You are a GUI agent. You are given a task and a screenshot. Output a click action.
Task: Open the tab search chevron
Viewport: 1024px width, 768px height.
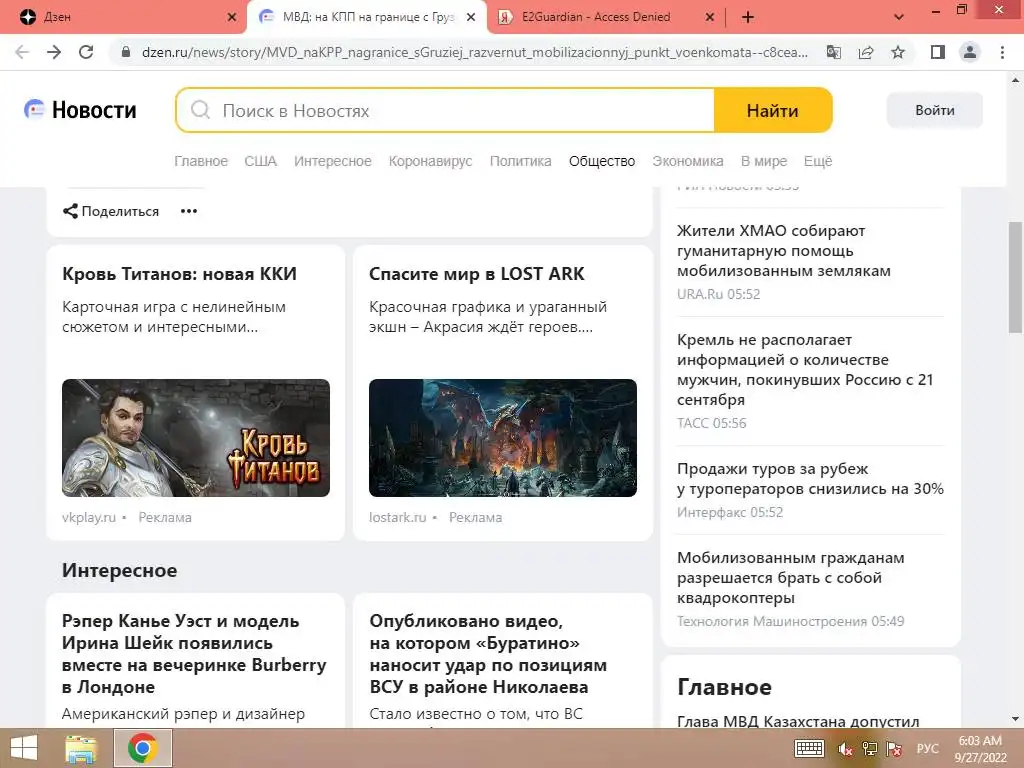click(899, 17)
